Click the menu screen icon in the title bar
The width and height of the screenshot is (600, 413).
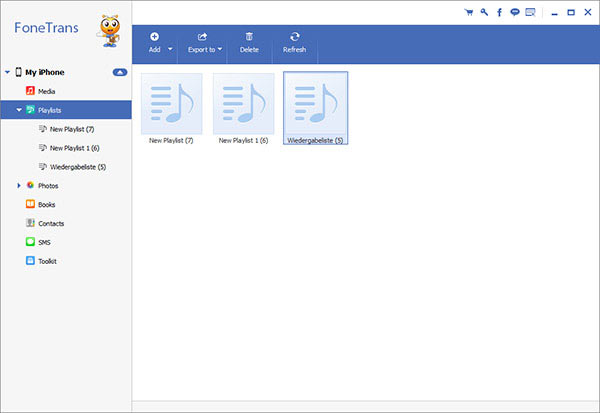click(x=530, y=12)
